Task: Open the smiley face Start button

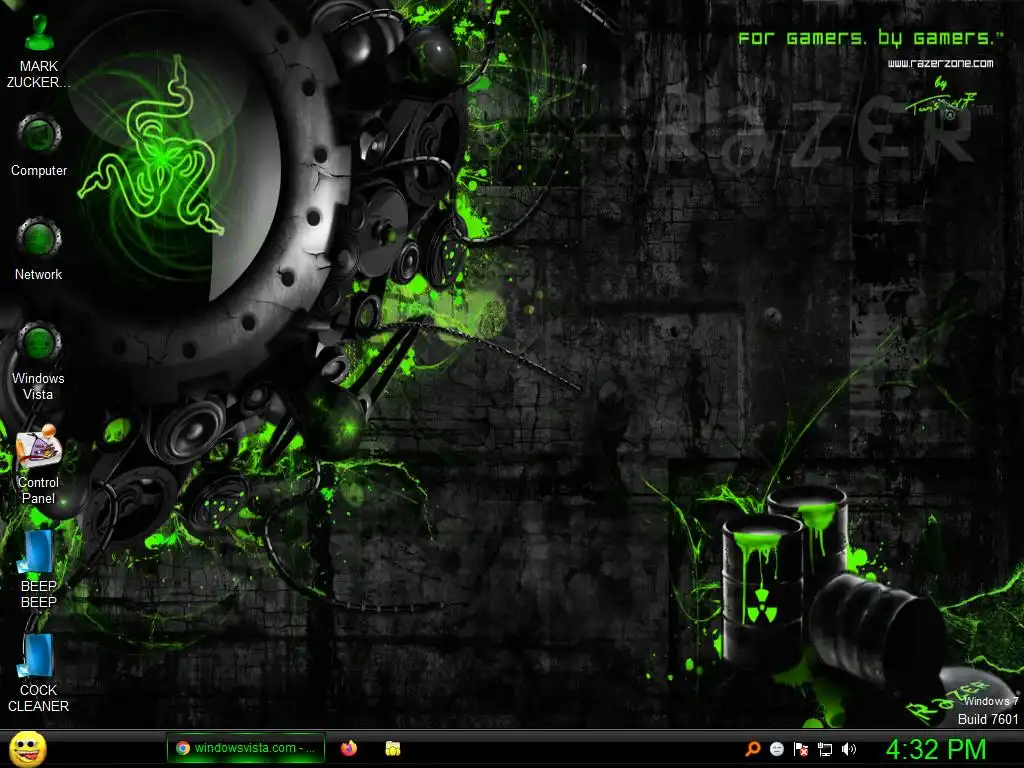Action: (28, 749)
